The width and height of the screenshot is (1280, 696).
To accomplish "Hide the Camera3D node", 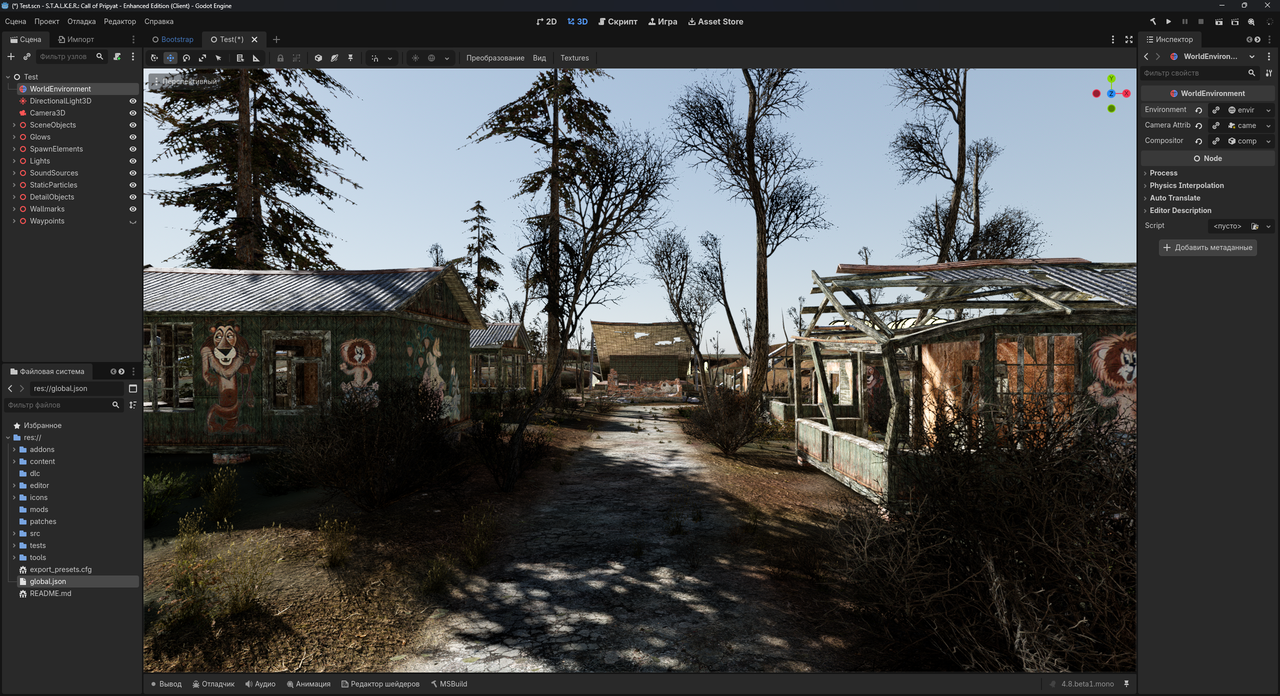I will 133,113.
